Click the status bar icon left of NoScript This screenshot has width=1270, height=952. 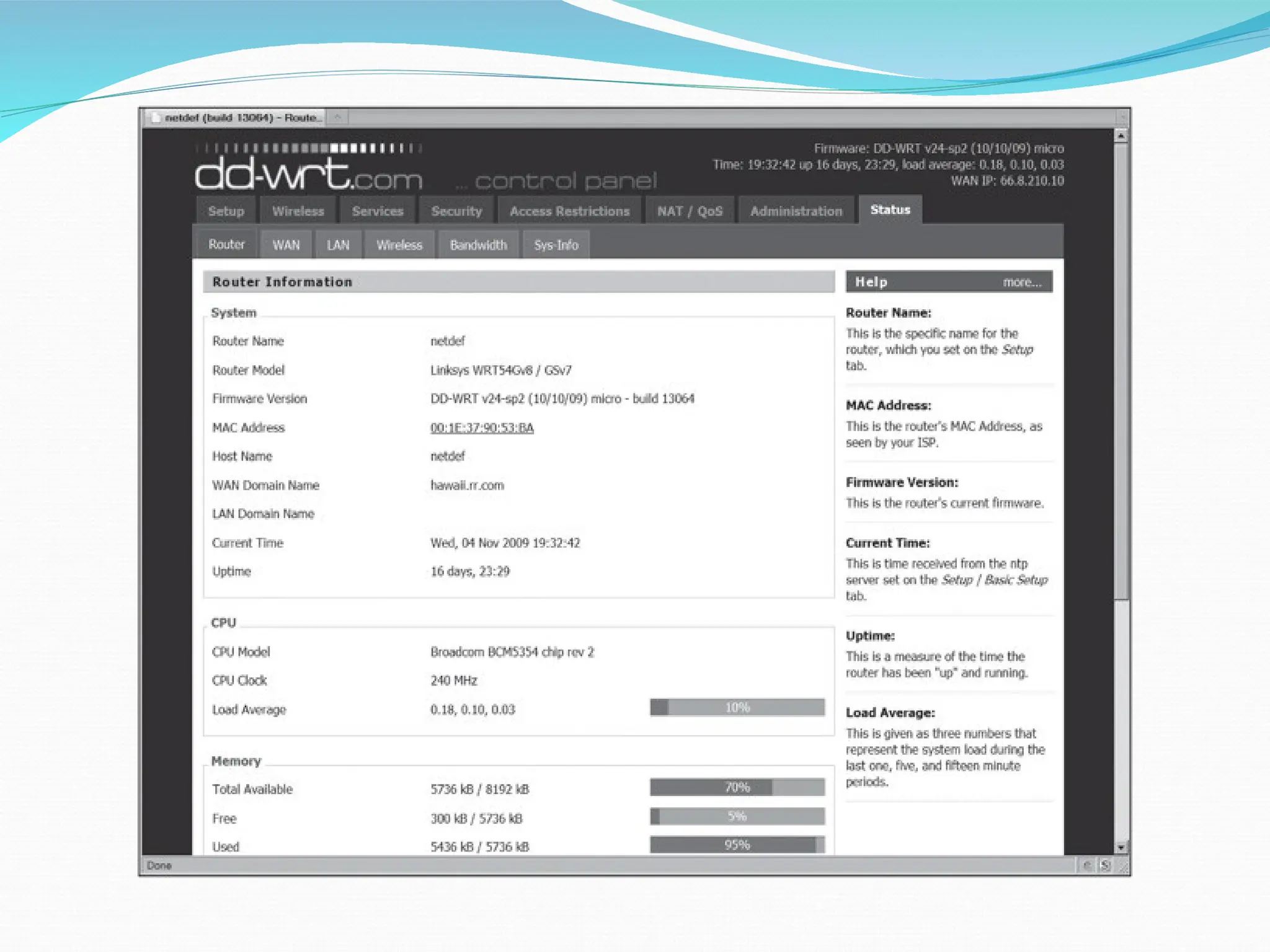click(x=1087, y=865)
